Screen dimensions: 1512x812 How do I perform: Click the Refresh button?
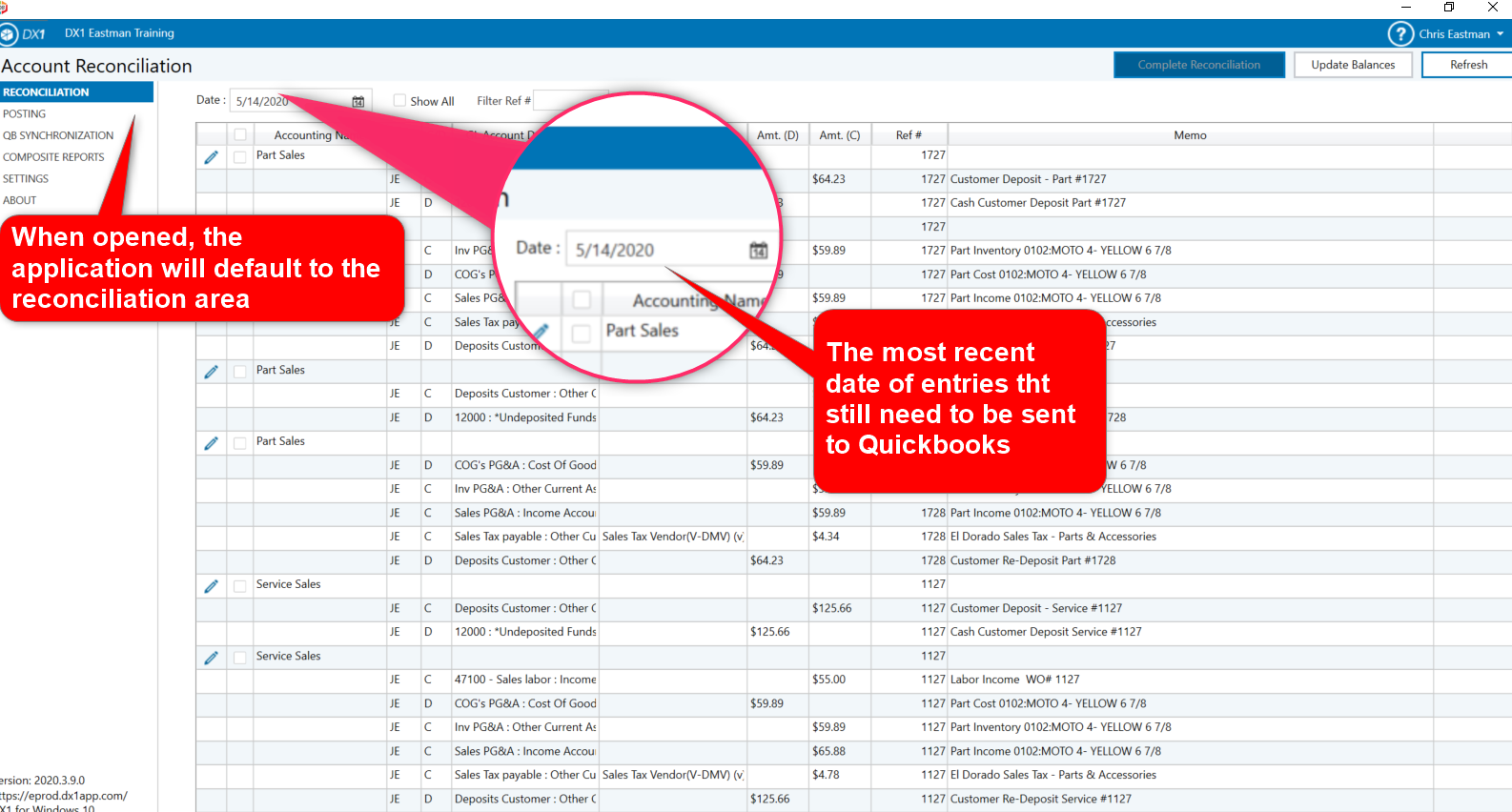1468,65
